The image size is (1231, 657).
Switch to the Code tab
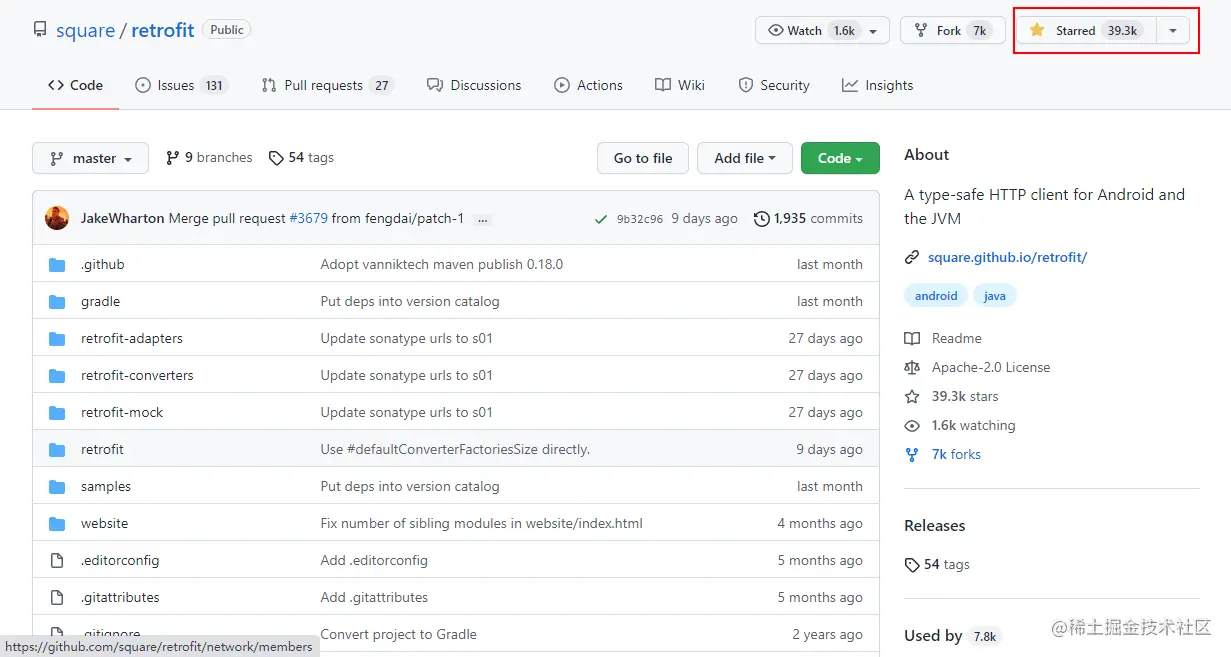[x=76, y=85]
